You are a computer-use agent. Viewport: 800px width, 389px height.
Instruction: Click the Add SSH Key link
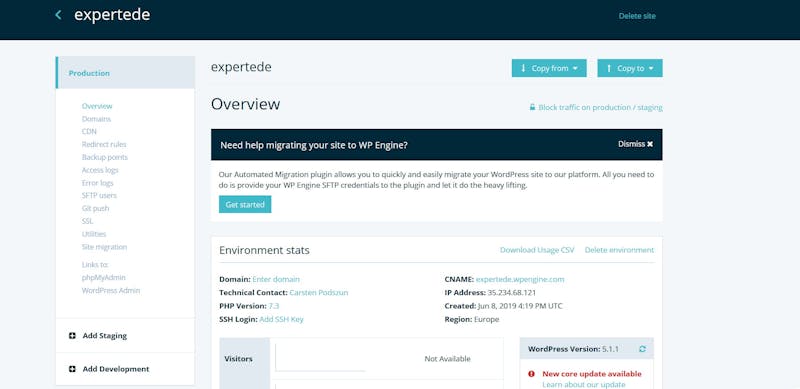point(282,319)
